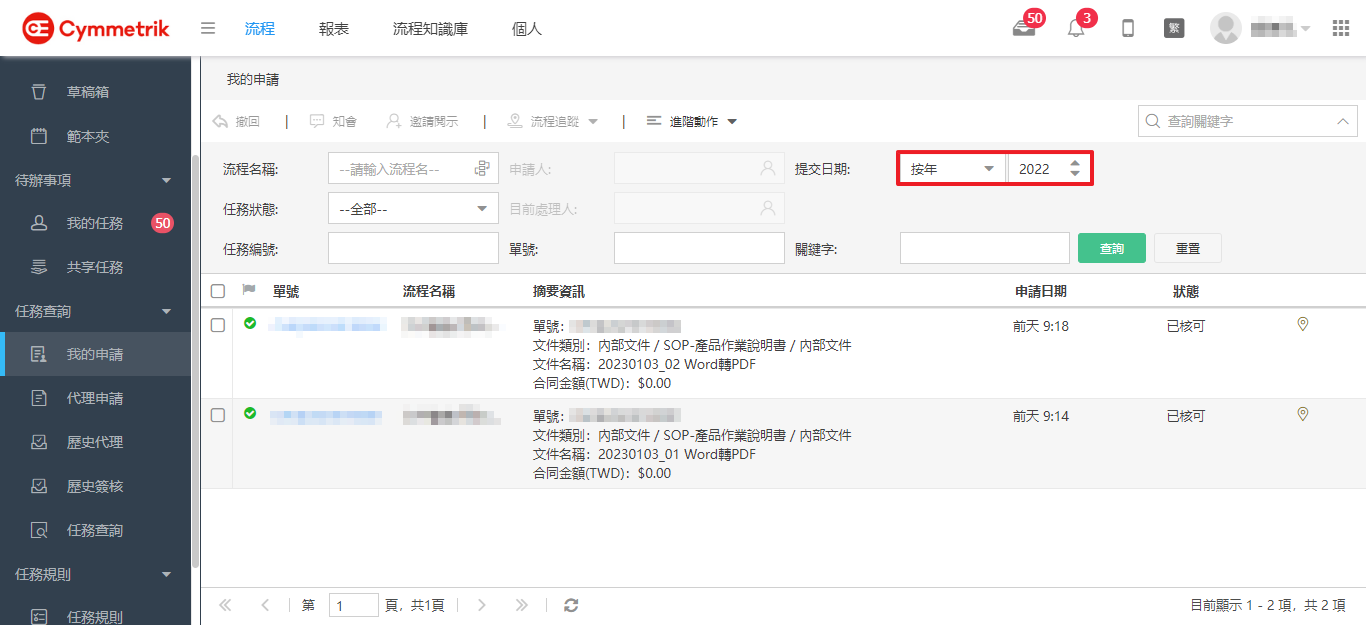Open the notifications bell icon
This screenshot has height=625, width=1366.
click(x=1076, y=28)
